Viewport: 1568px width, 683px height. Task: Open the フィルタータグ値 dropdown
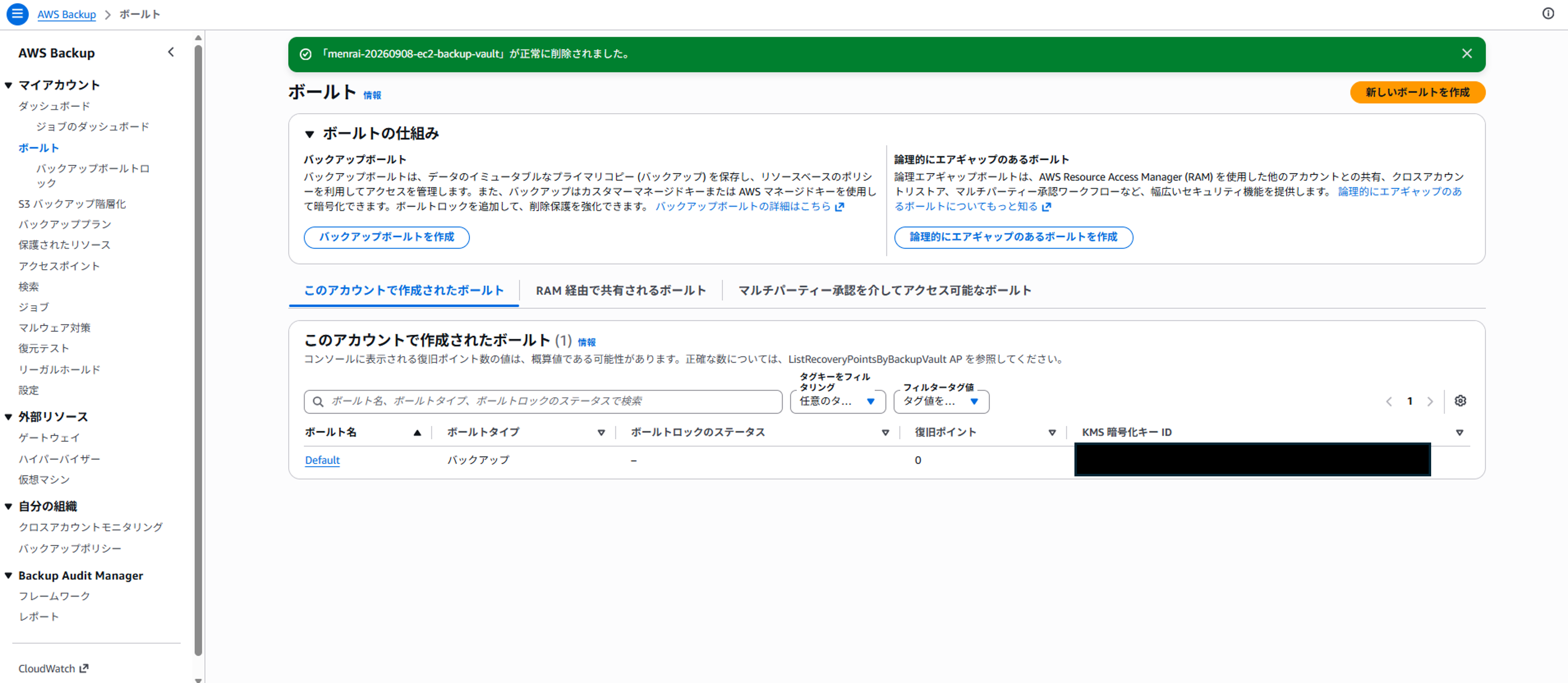pyautogui.click(x=941, y=401)
